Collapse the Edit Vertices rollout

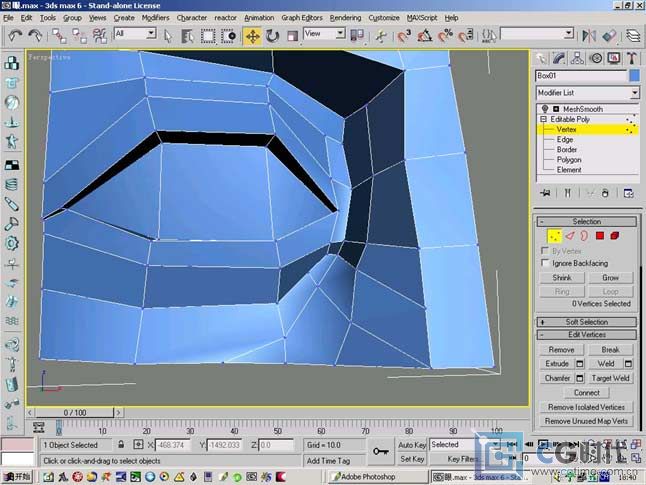point(587,335)
